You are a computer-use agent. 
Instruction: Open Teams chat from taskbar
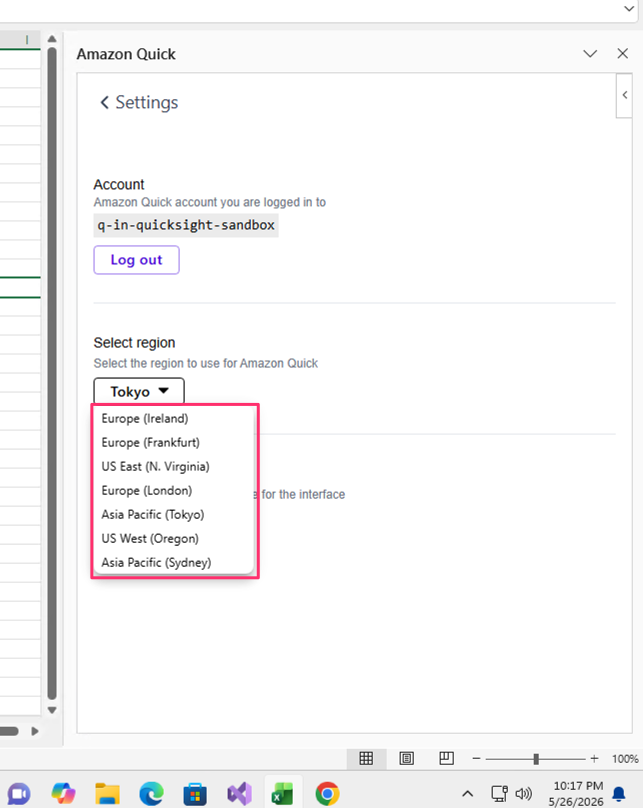pyautogui.click(x=19, y=794)
